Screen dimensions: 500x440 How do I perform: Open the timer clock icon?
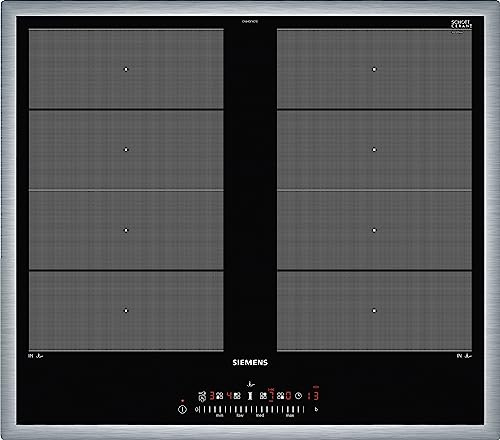298,396
